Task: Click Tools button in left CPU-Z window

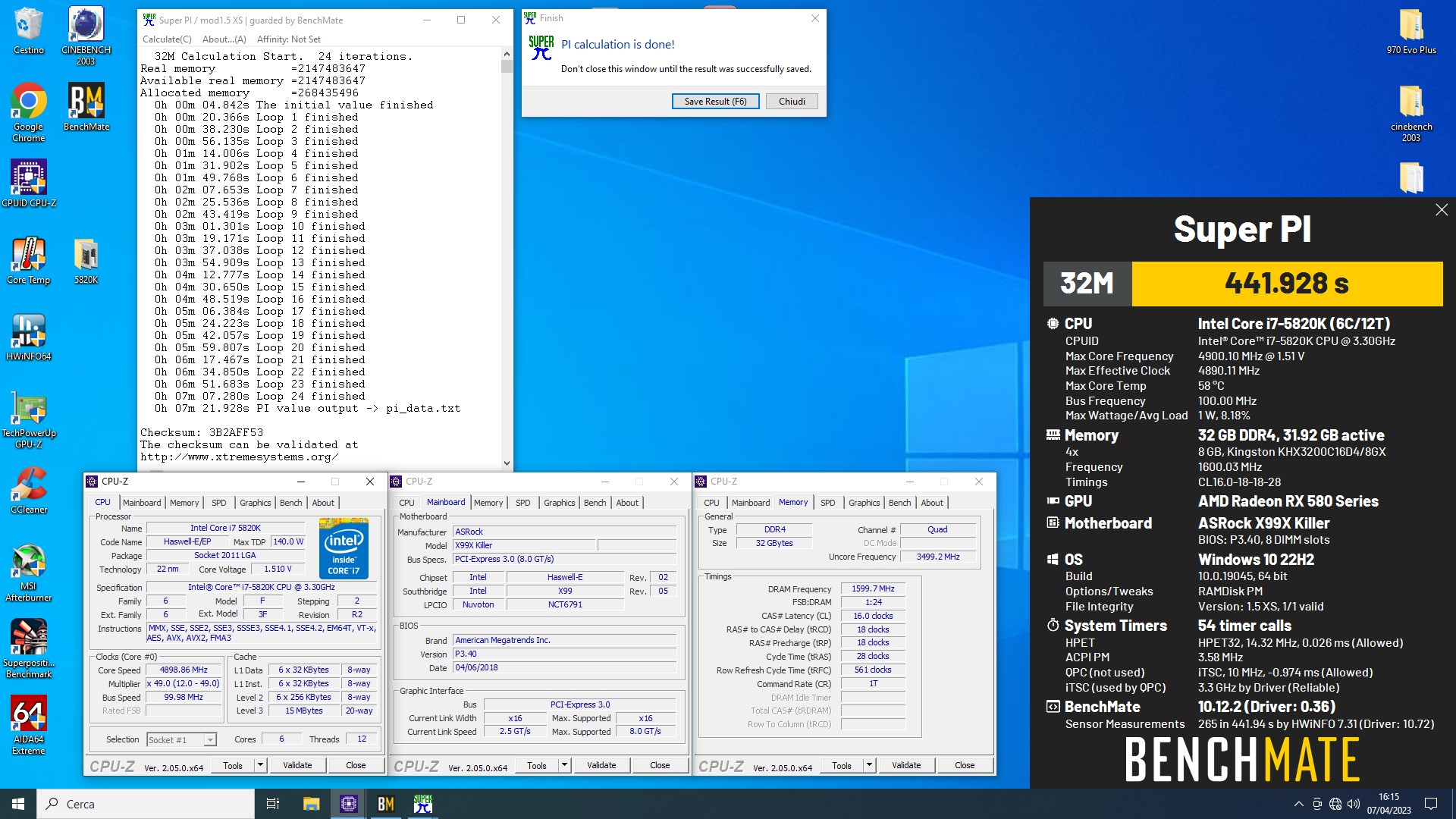Action: coord(233,765)
